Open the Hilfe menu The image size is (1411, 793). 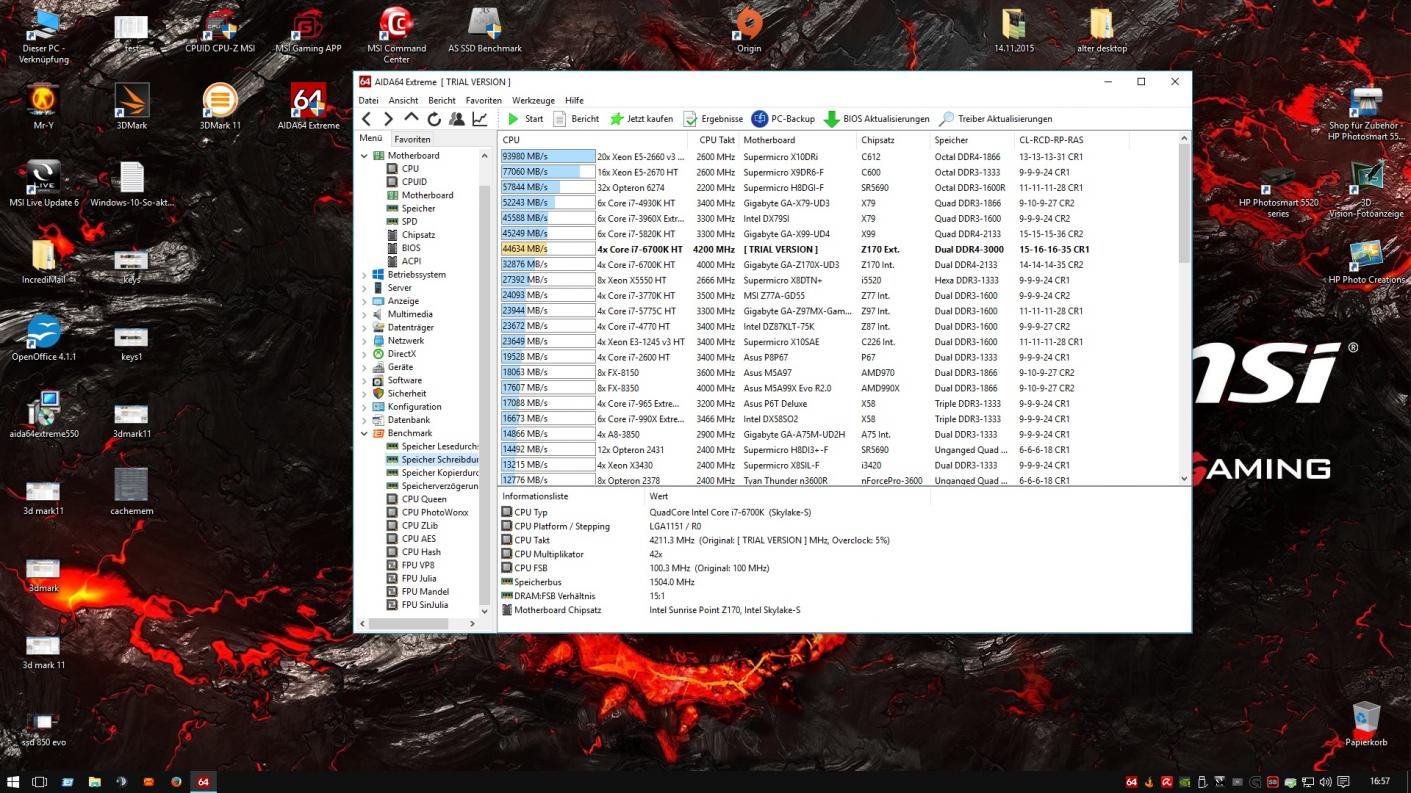[574, 100]
